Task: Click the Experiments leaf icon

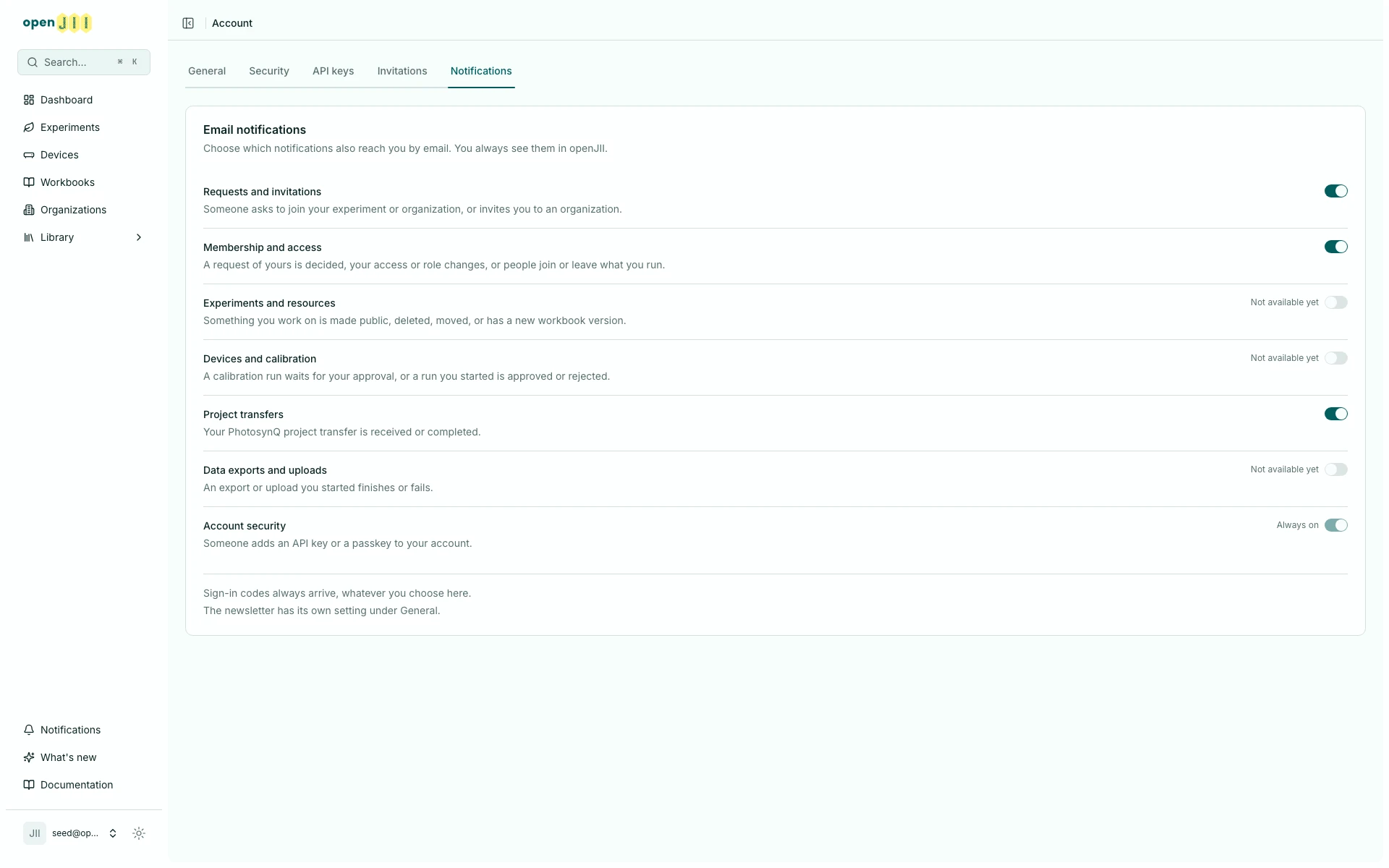Action: (x=29, y=127)
